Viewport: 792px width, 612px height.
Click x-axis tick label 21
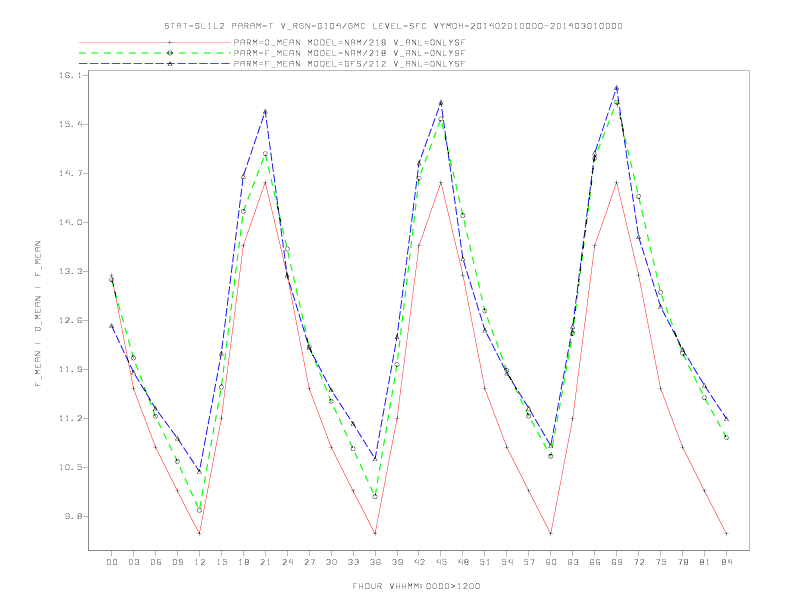pos(265,562)
